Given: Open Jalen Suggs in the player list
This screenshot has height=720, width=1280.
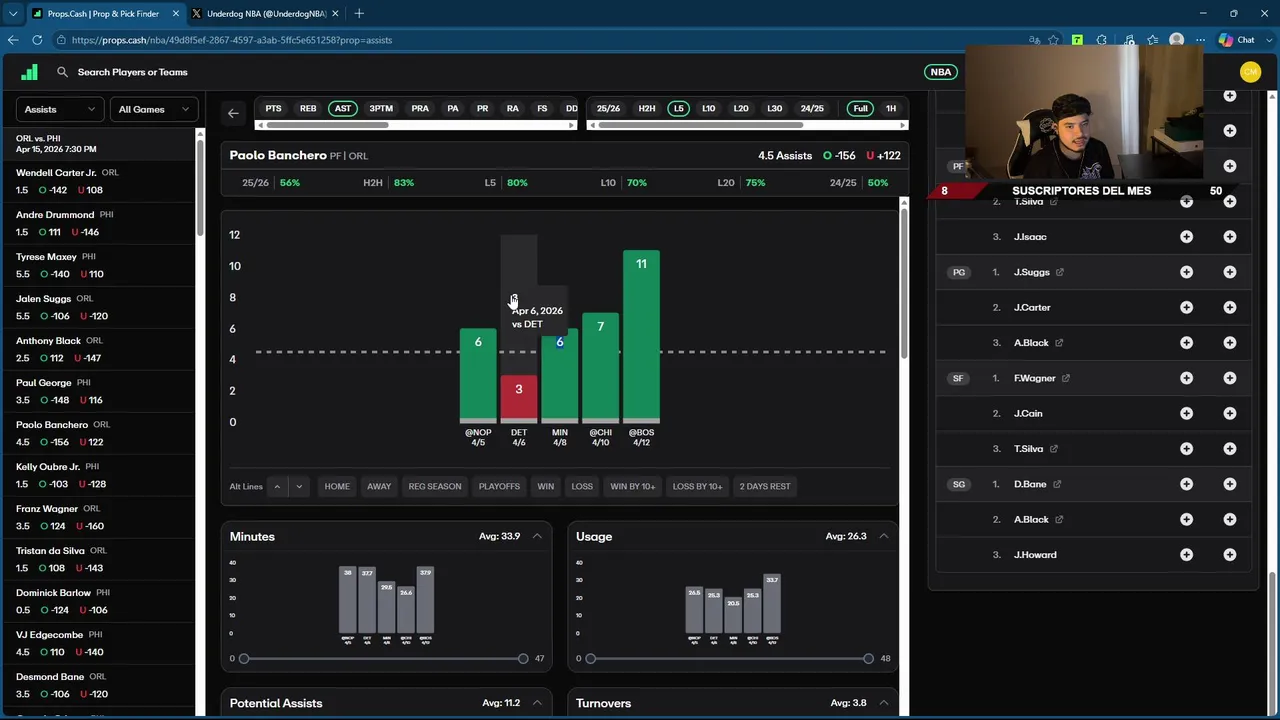Looking at the screenshot, I should pos(98,307).
